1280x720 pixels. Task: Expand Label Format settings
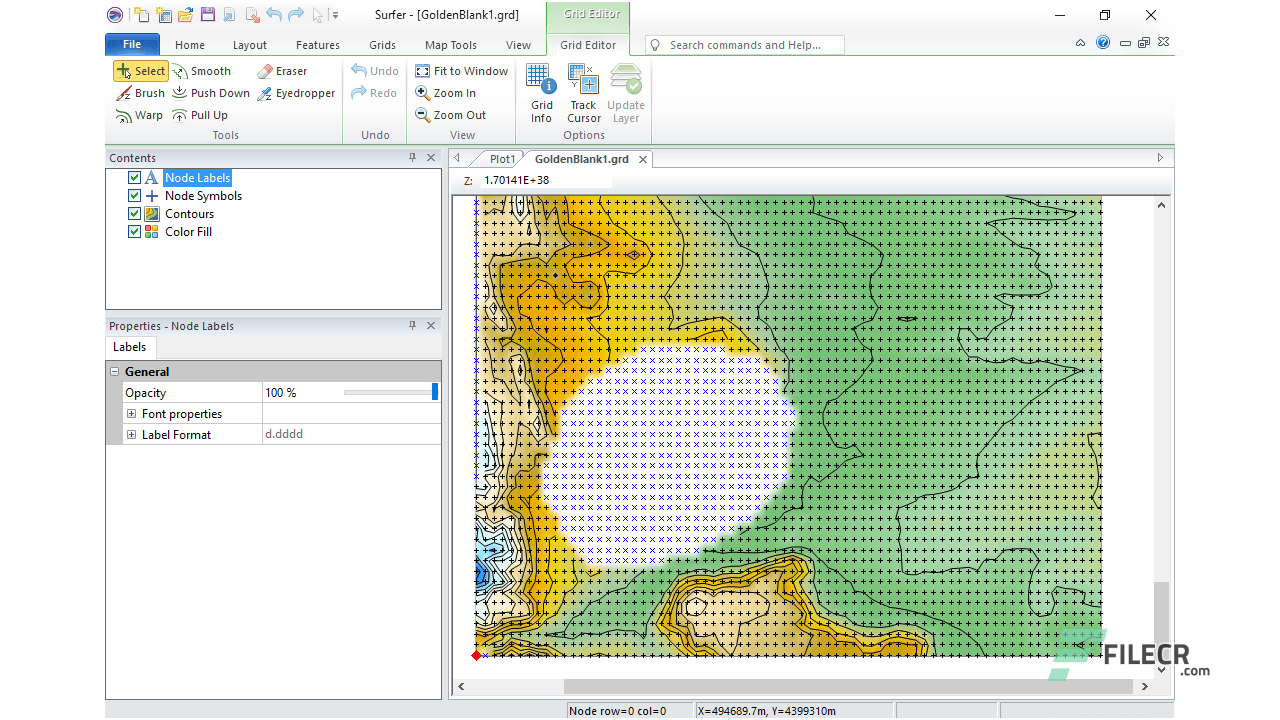click(x=131, y=434)
